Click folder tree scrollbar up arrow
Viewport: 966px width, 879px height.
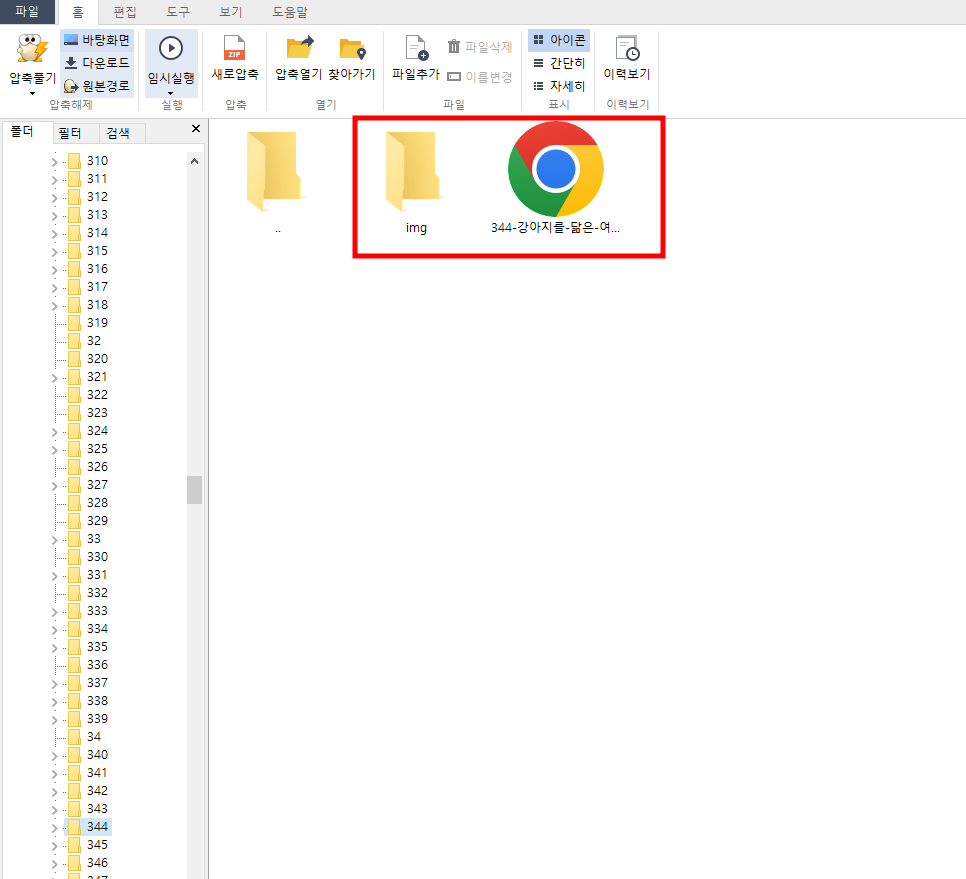coord(195,161)
